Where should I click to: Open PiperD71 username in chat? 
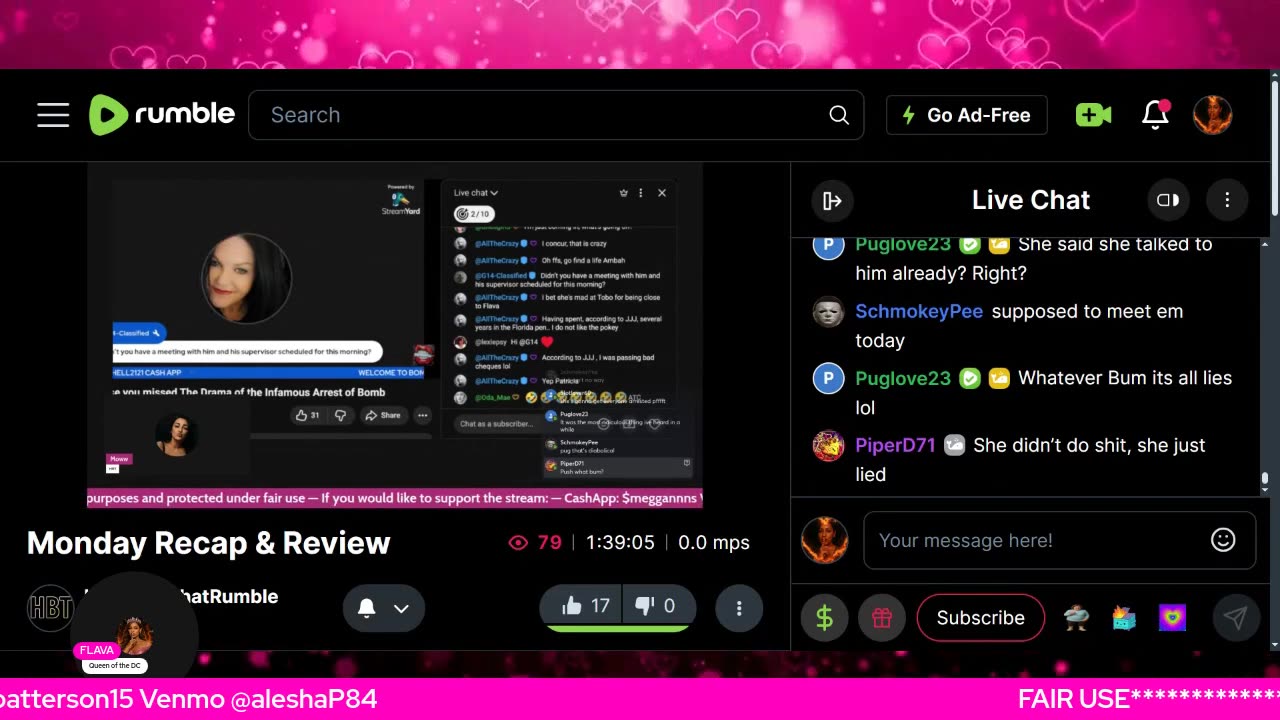pos(895,445)
